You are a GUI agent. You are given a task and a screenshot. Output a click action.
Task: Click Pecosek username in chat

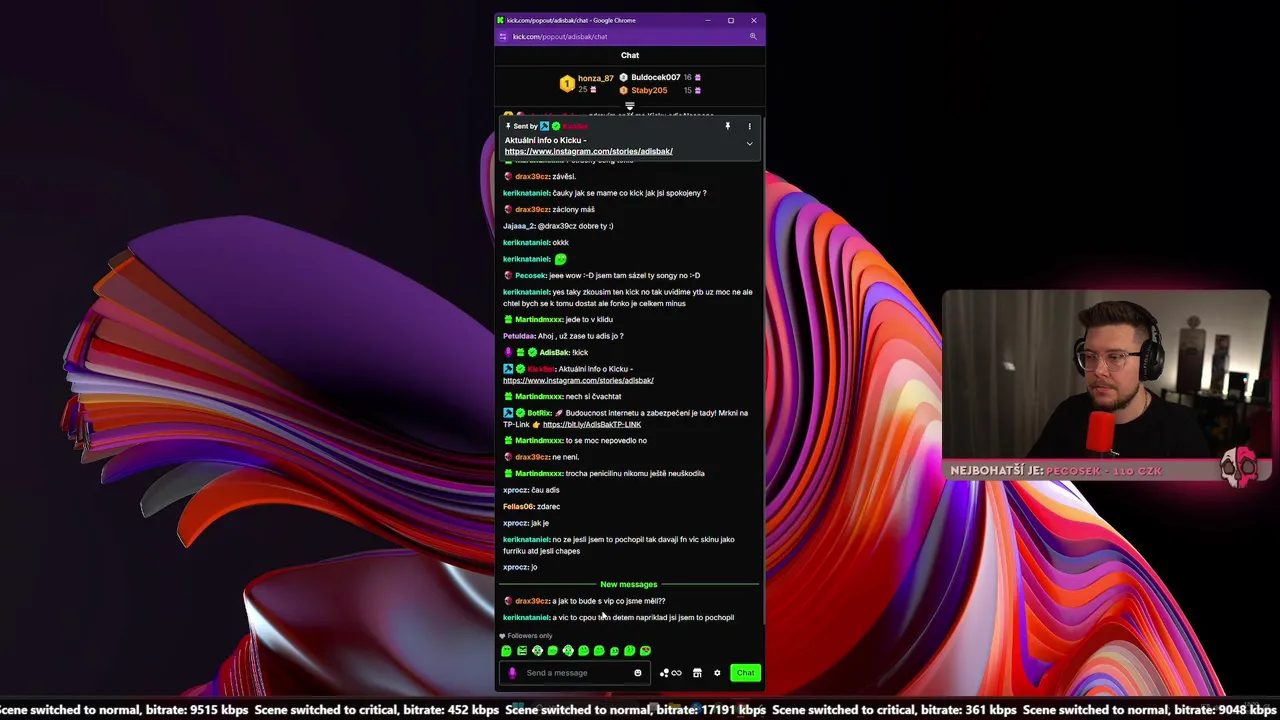tap(530, 276)
